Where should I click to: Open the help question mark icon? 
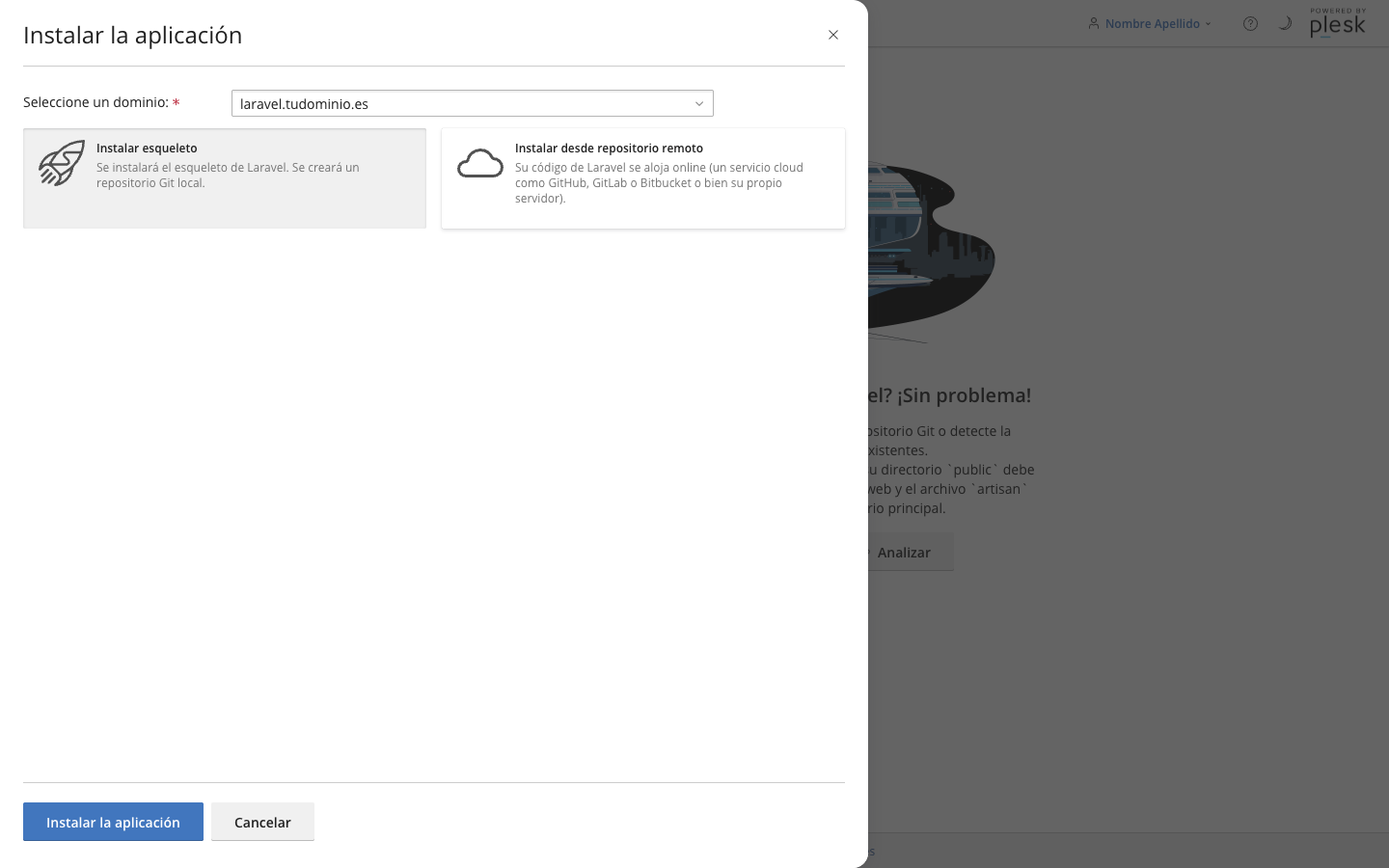pyautogui.click(x=1250, y=23)
